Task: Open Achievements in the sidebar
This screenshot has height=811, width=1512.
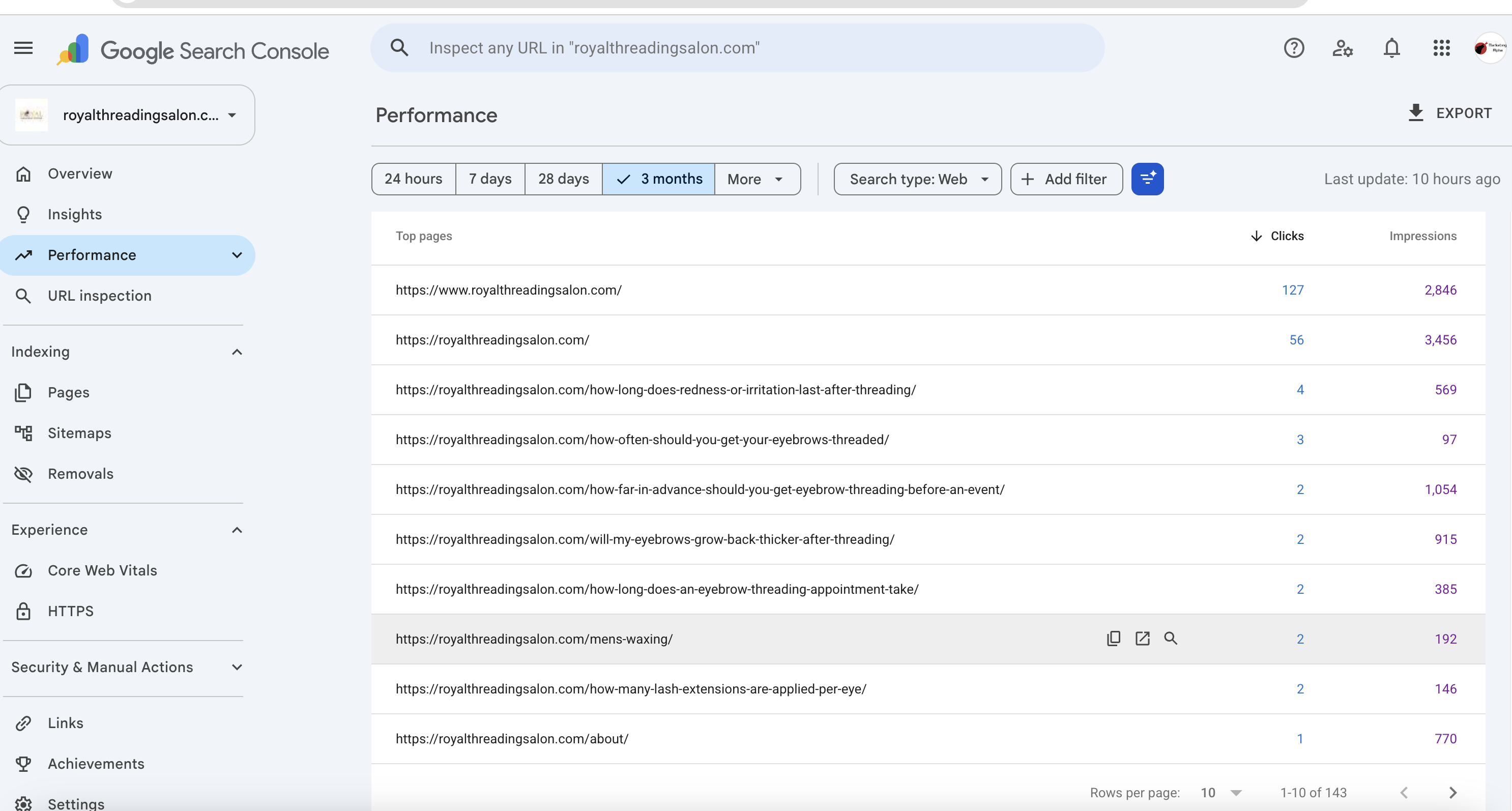Action: [x=127, y=764]
